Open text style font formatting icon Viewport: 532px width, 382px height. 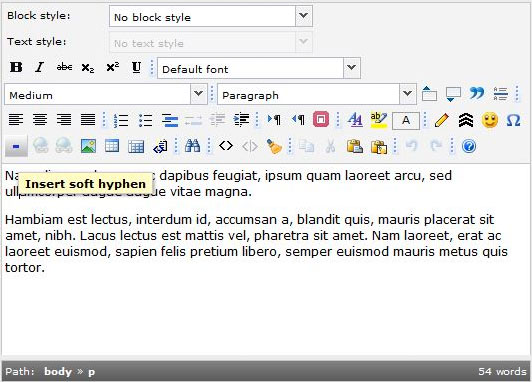[355, 120]
